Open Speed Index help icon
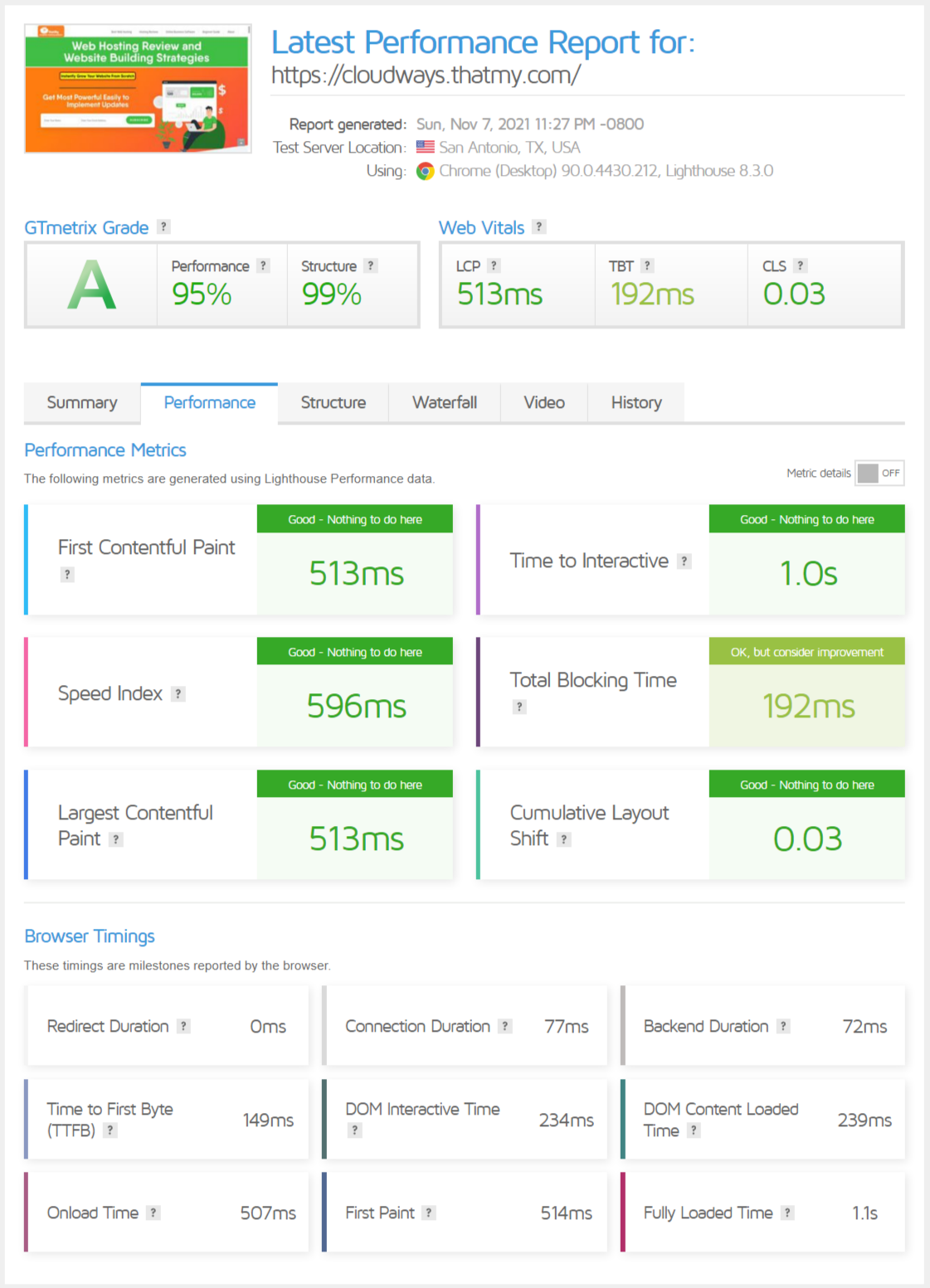Screen dimensions: 930x1288 [x=178, y=693]
